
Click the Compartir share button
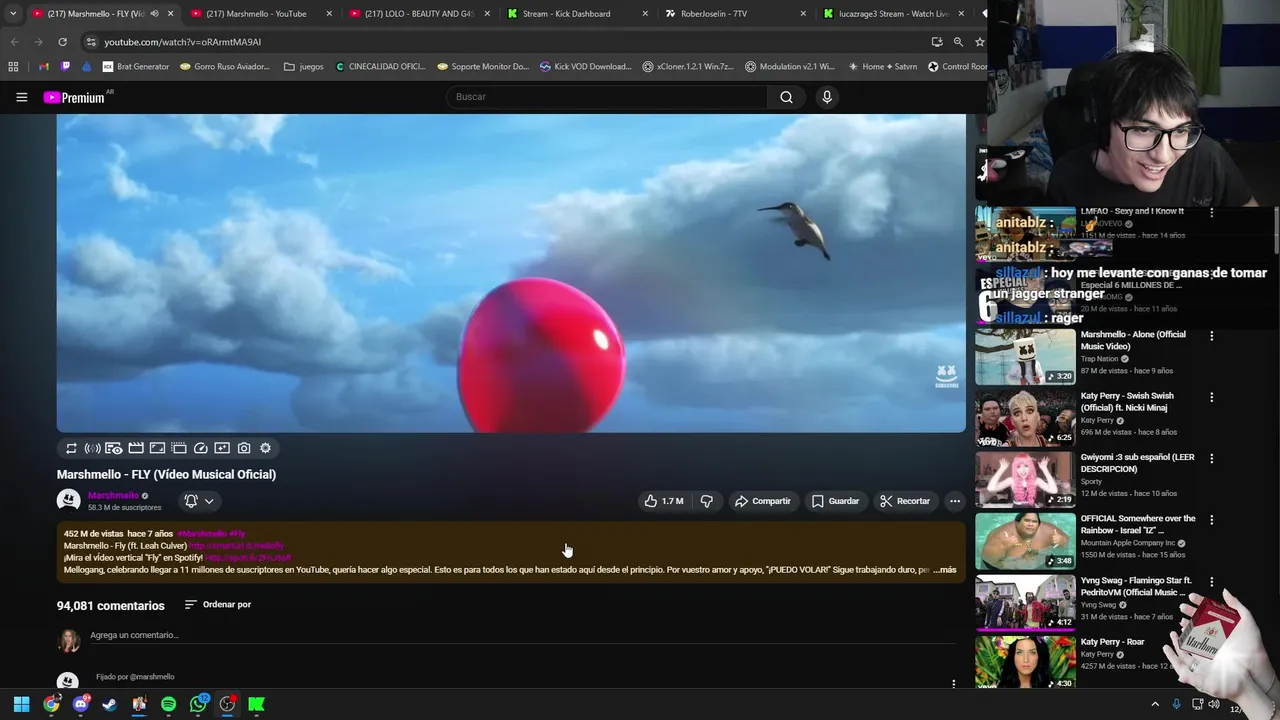(762, 501)
